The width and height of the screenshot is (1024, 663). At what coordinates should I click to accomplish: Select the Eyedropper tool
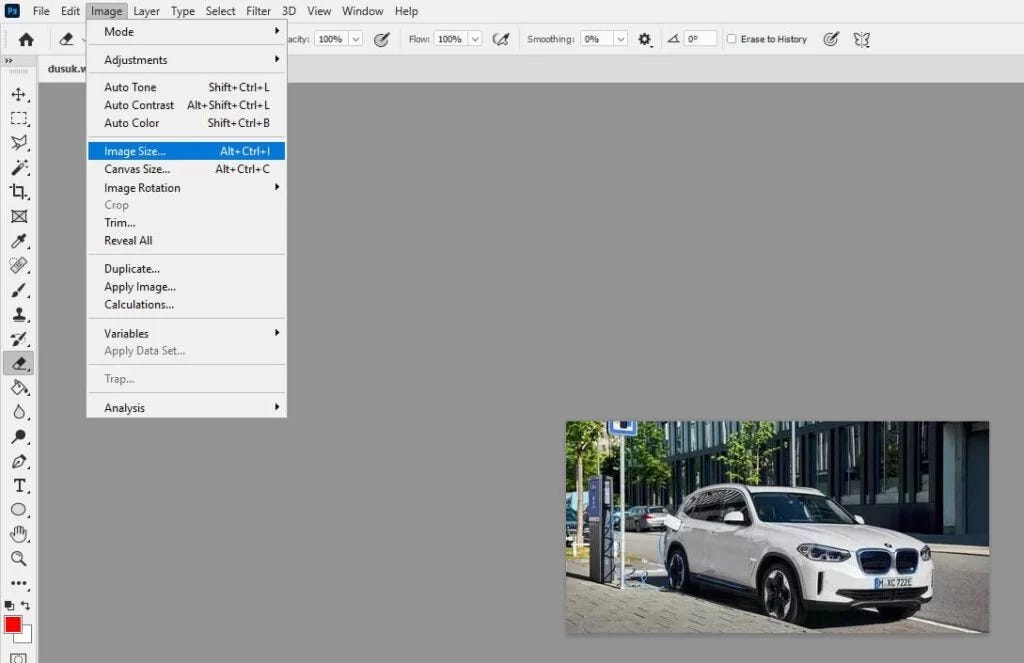19,241
